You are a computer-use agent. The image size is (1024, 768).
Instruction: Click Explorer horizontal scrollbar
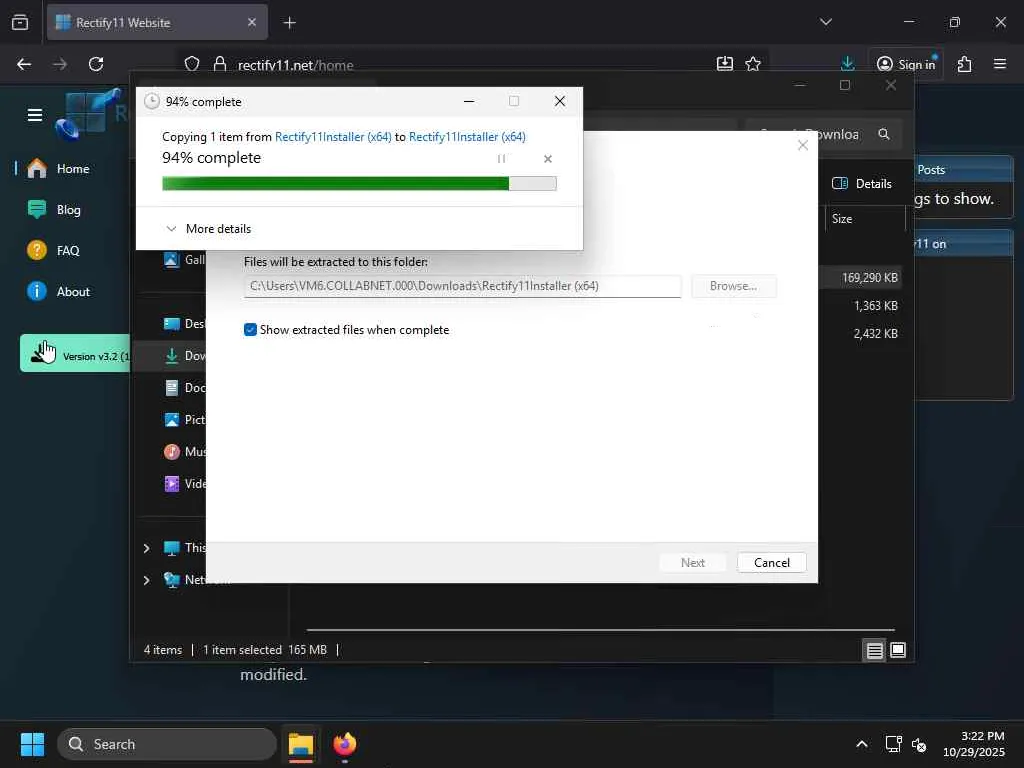(600, 630)
